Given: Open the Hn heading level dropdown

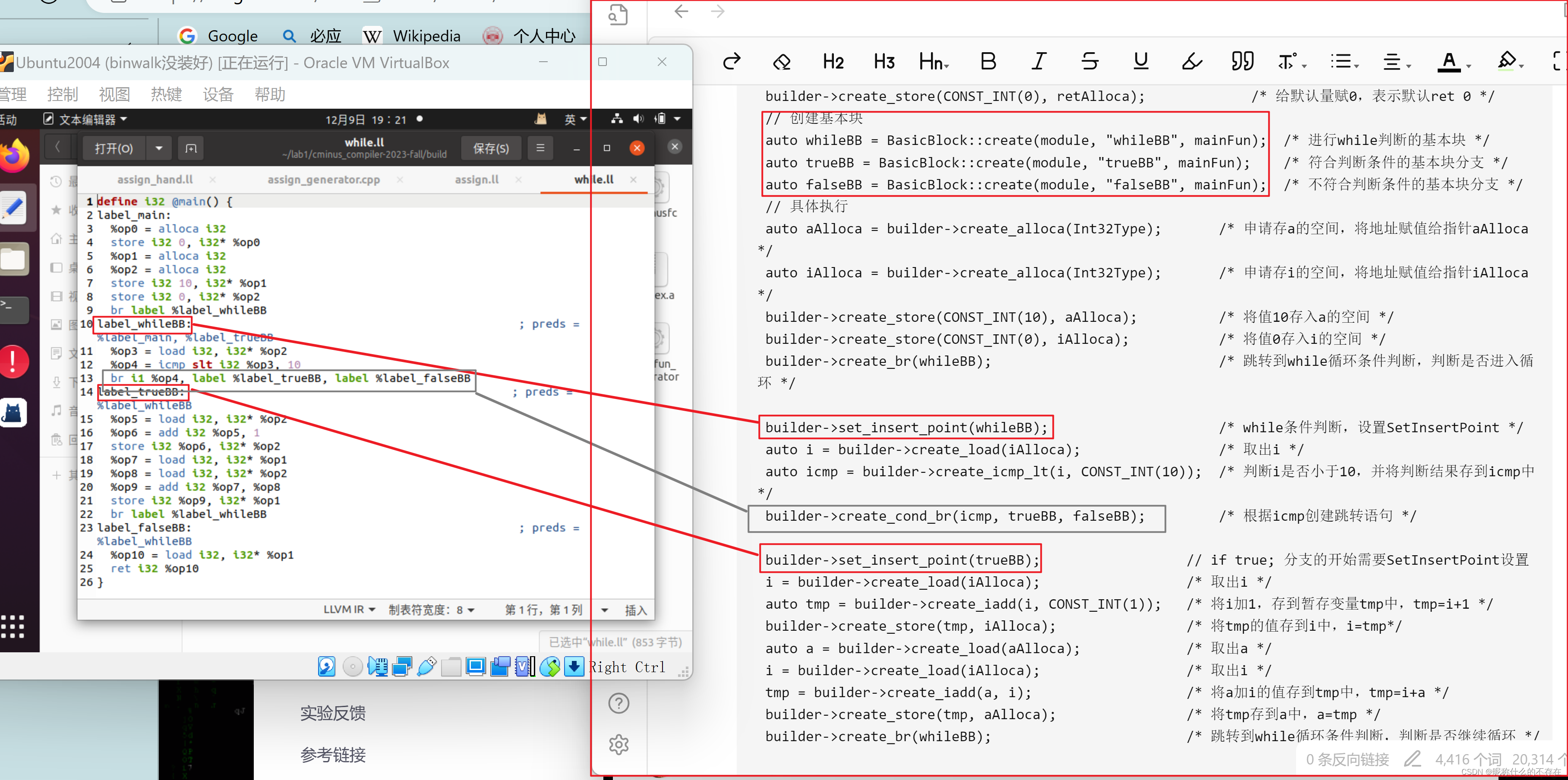Looking at the screenshot, I should (x=934, y=61).
